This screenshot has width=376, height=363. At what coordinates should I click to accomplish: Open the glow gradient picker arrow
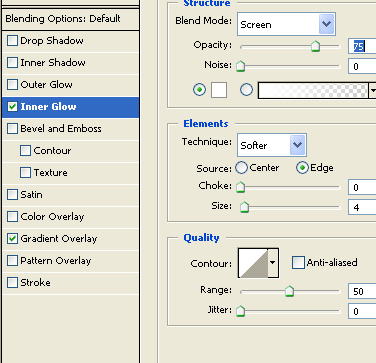coord(373,90)
